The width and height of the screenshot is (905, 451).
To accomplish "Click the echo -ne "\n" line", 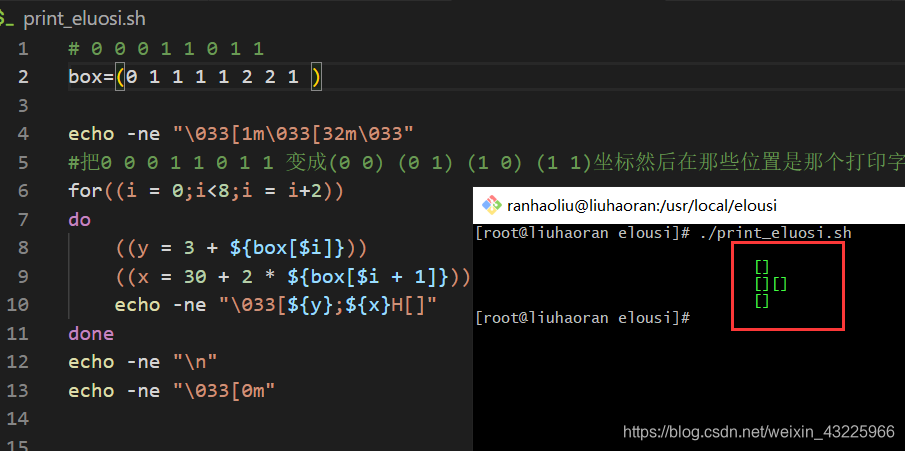I will click(143, 362).
